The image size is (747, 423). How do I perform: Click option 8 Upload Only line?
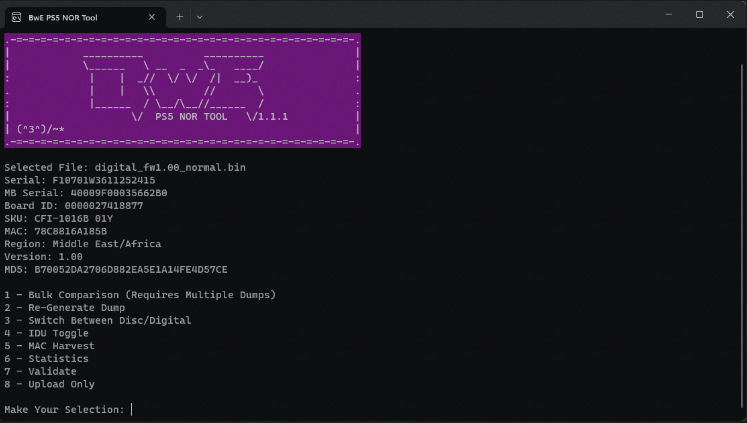(x=50, y=384)
